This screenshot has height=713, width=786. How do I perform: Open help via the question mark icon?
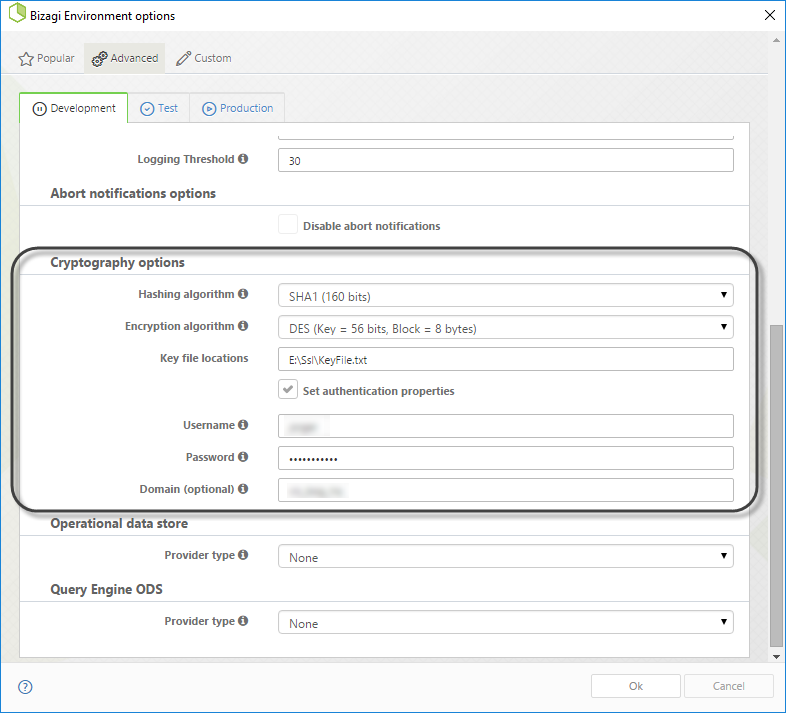click(x=25, y=687)
